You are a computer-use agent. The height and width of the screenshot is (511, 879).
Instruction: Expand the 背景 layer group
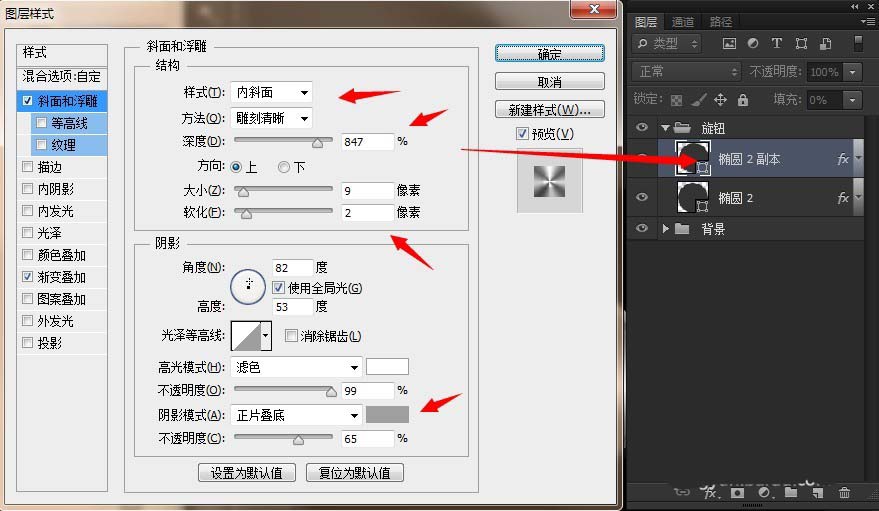point(666,229)
